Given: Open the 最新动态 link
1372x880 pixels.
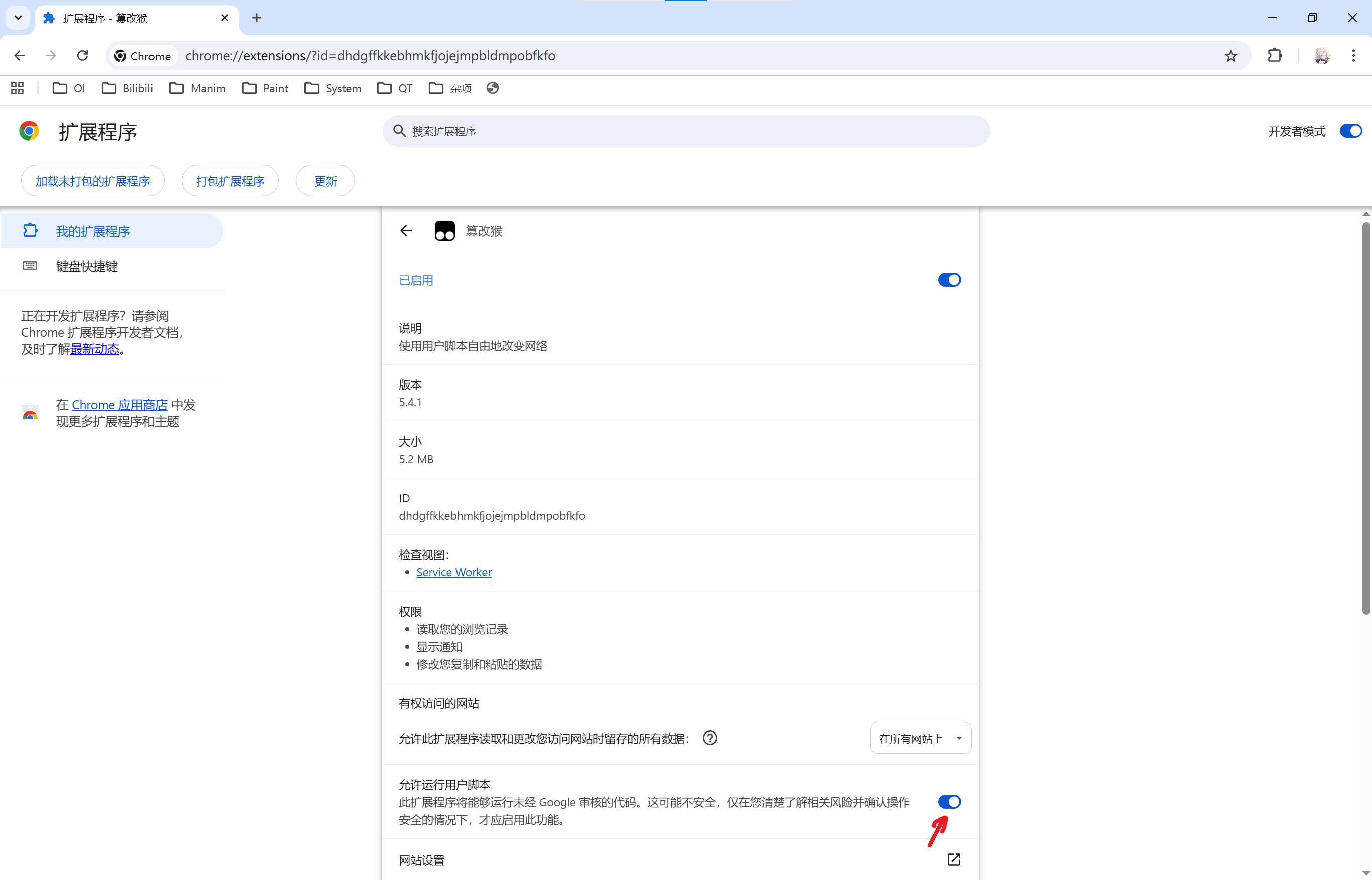Looking at the screenshot, I should pyautogui.click(x=95, y=349).
